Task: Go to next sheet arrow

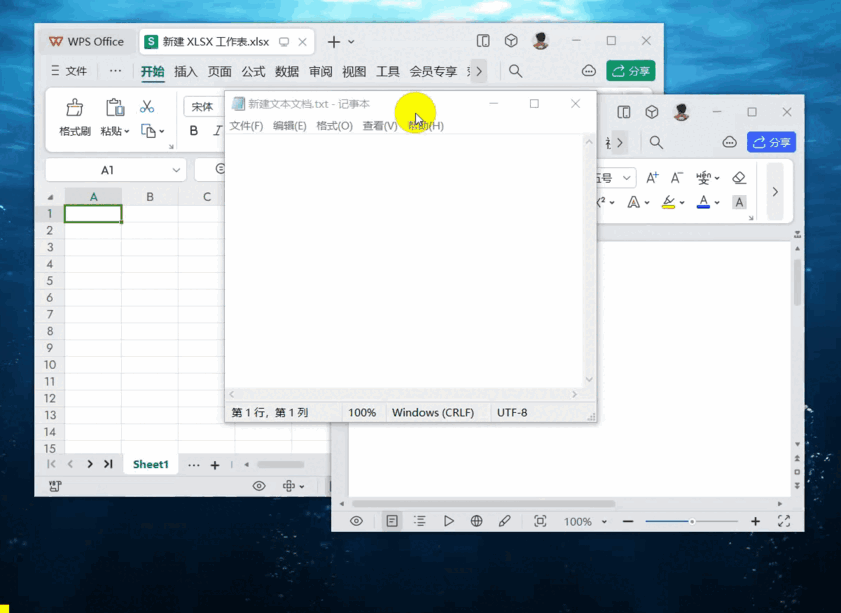Action: pyautogui.click(x=90, y=464)
